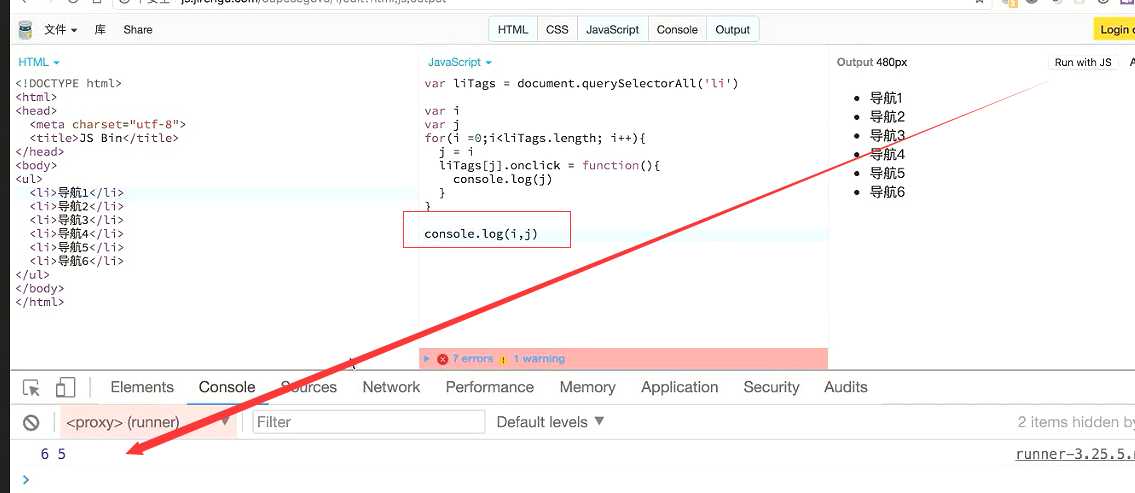Switch to the Application tab

[x=680, y=387]
